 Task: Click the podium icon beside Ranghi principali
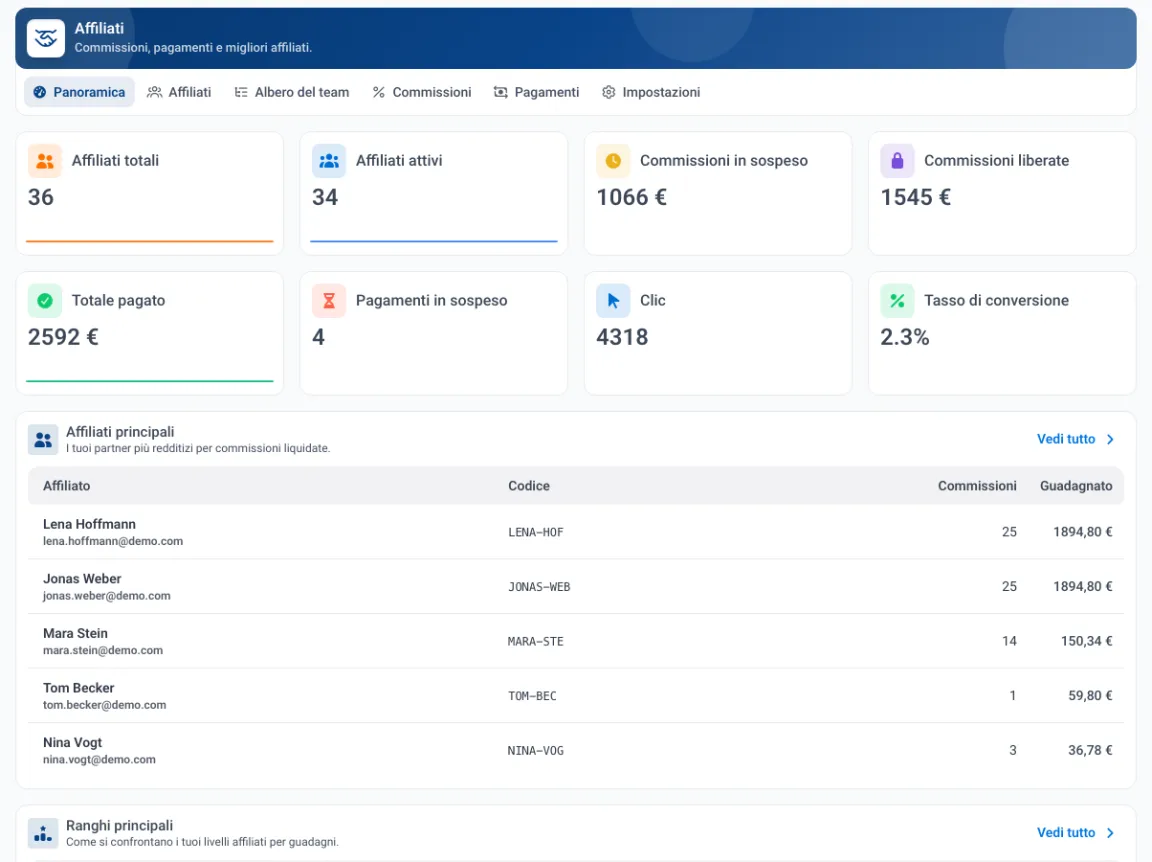click(x=43, y=833)
